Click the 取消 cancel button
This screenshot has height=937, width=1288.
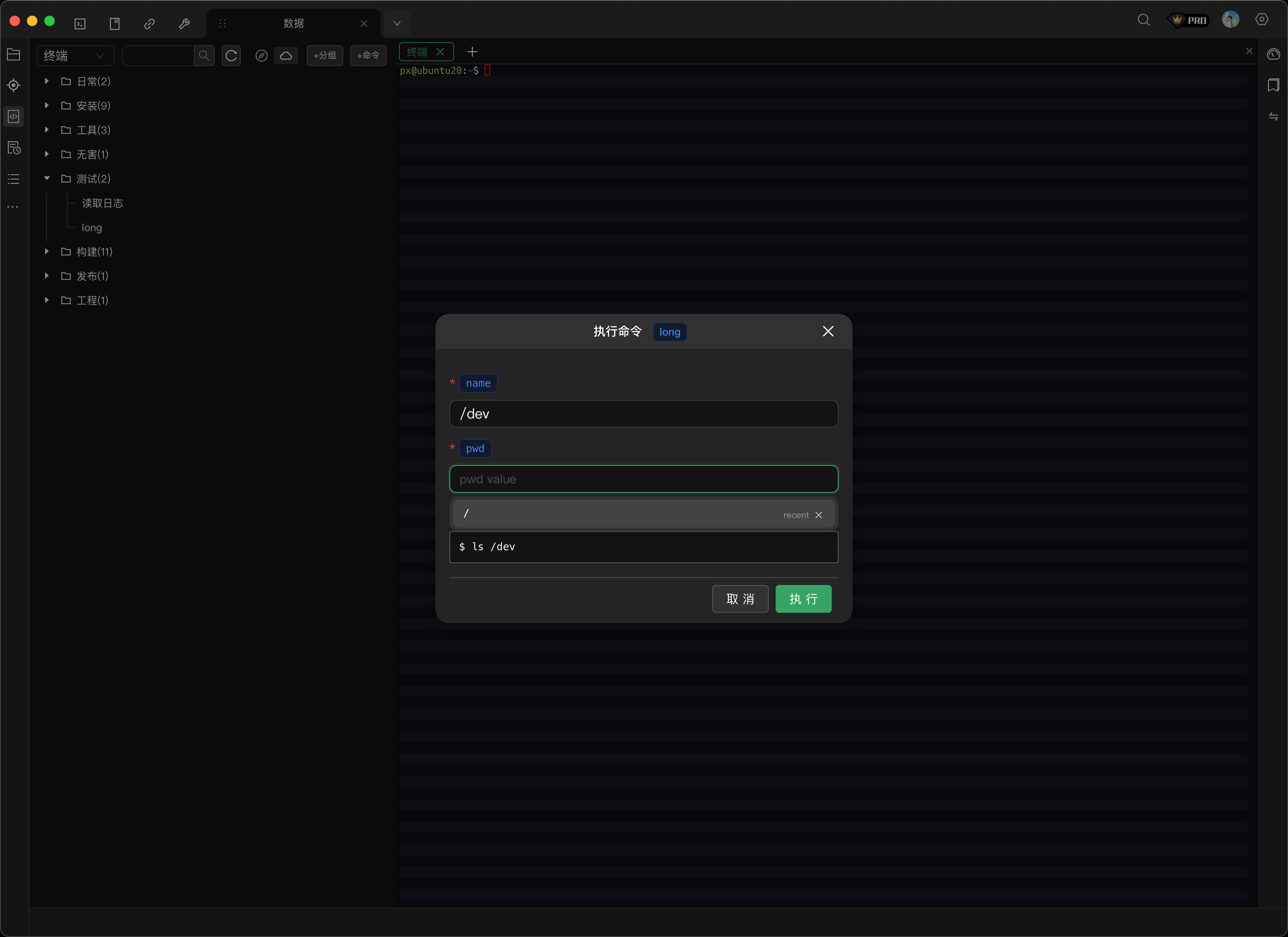(740, 598)
